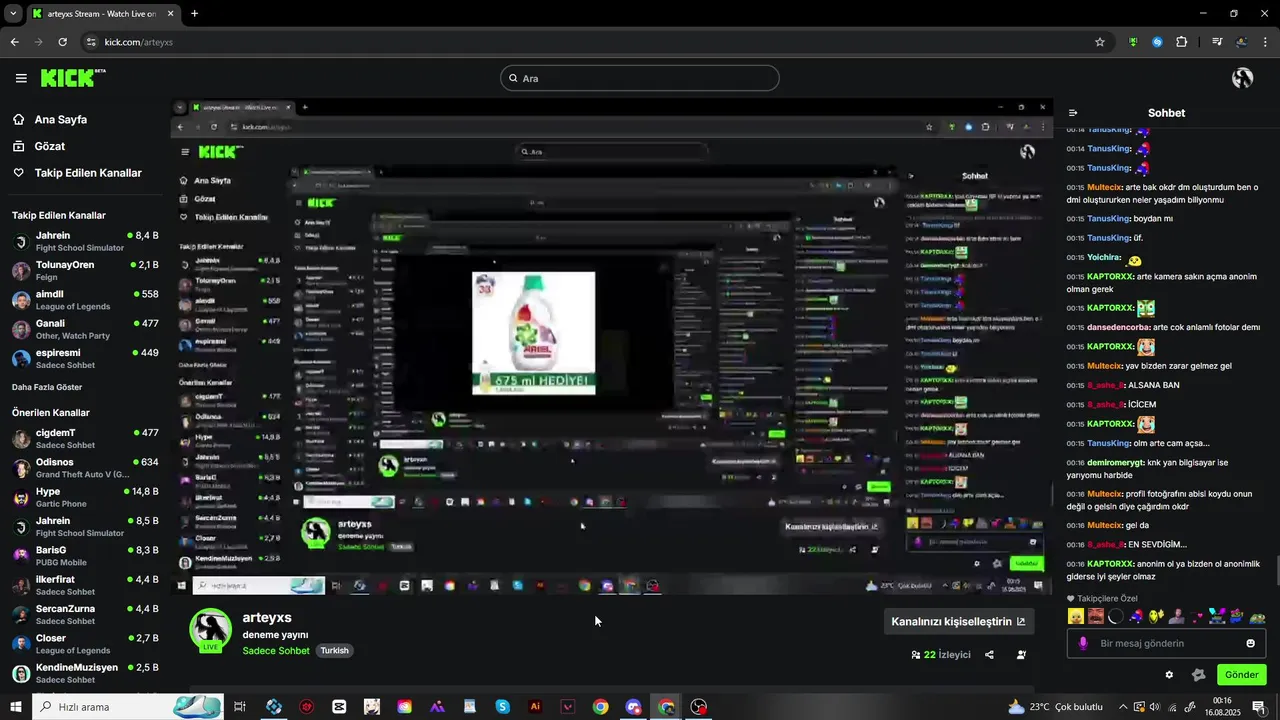Reload the page
Viewport: 1280px width, 720px height.
[x=62, y=42]
